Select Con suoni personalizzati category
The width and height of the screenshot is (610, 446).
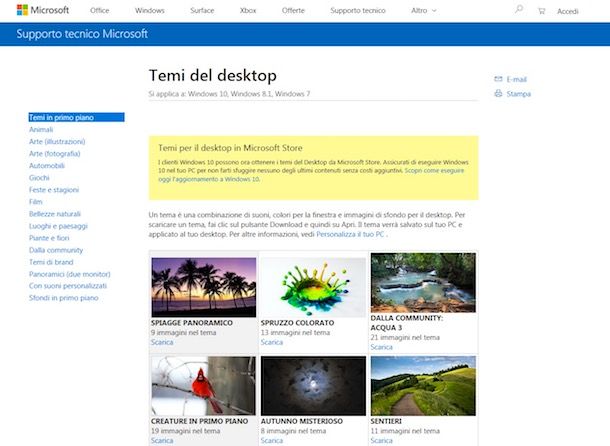tap(68, 286)
